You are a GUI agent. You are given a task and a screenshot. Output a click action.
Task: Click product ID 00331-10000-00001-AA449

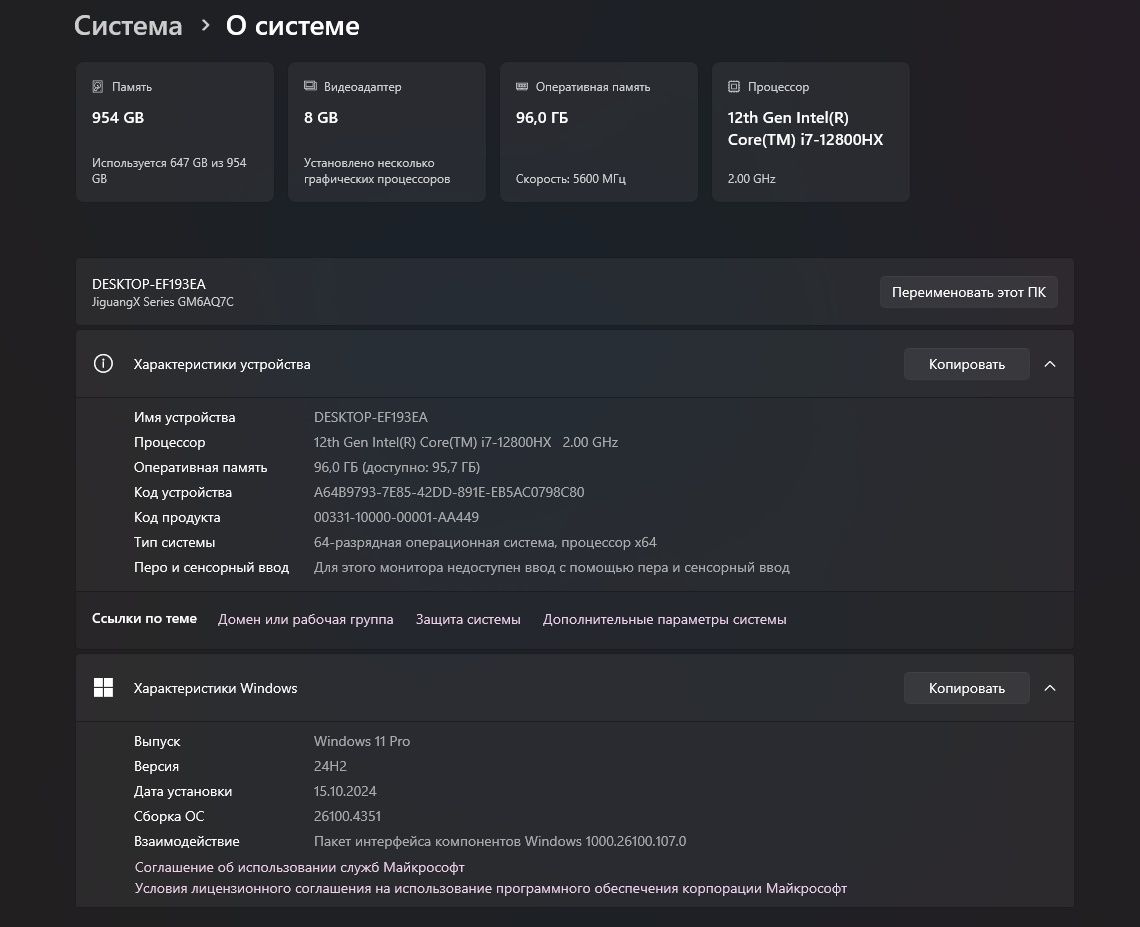pyautogui.click(x=396, y=517)
